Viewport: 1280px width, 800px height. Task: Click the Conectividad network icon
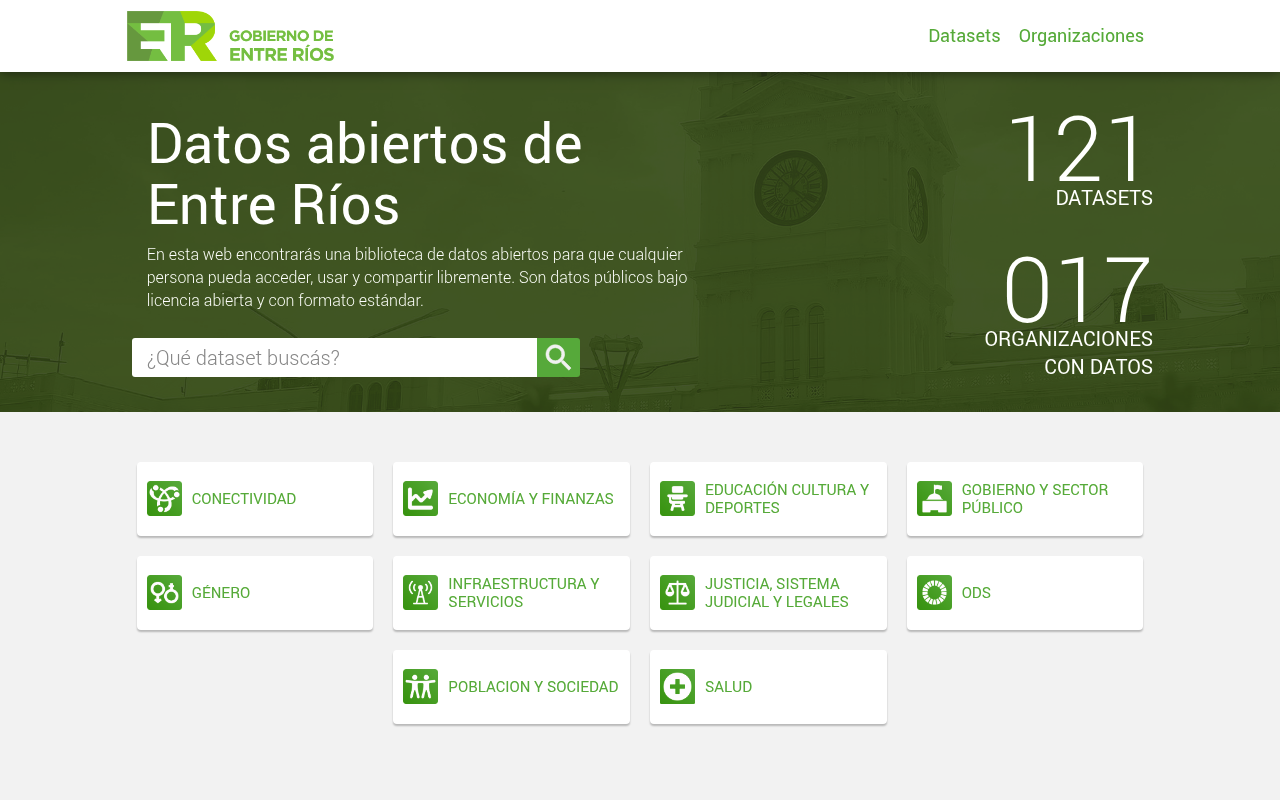click(164, 499)
